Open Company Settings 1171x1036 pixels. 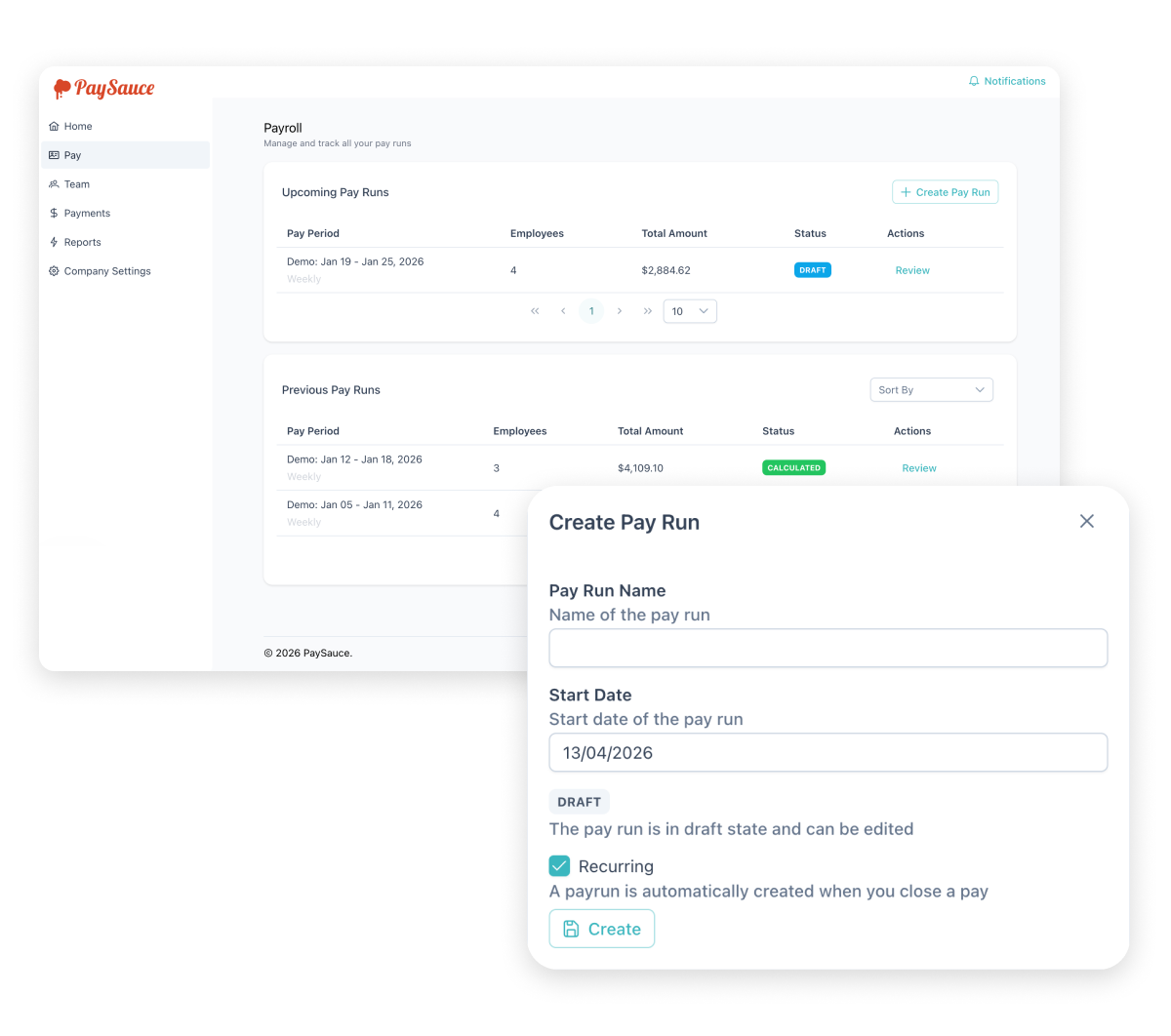107,271
